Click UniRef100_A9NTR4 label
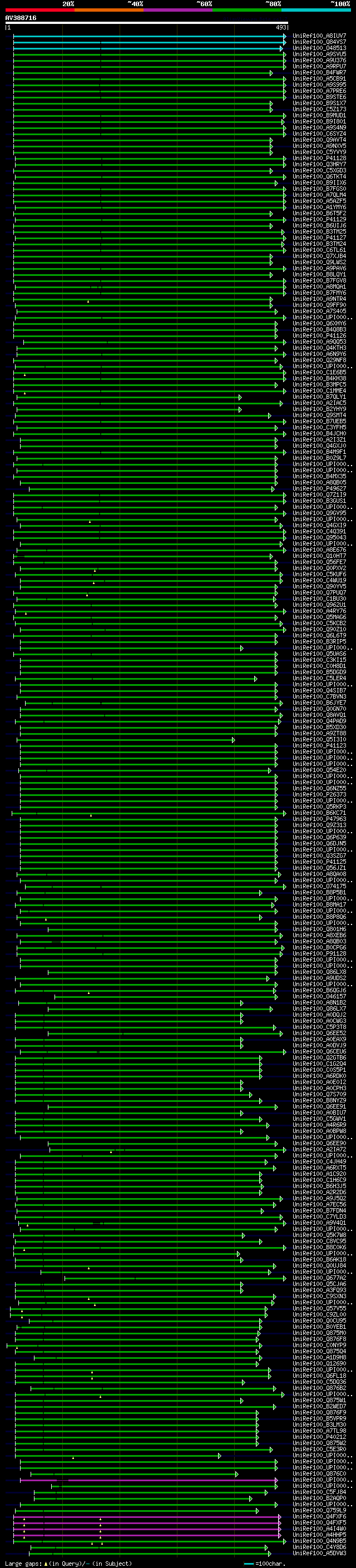Viewport: 356px width, 1568px height. (x=319, y=299)
